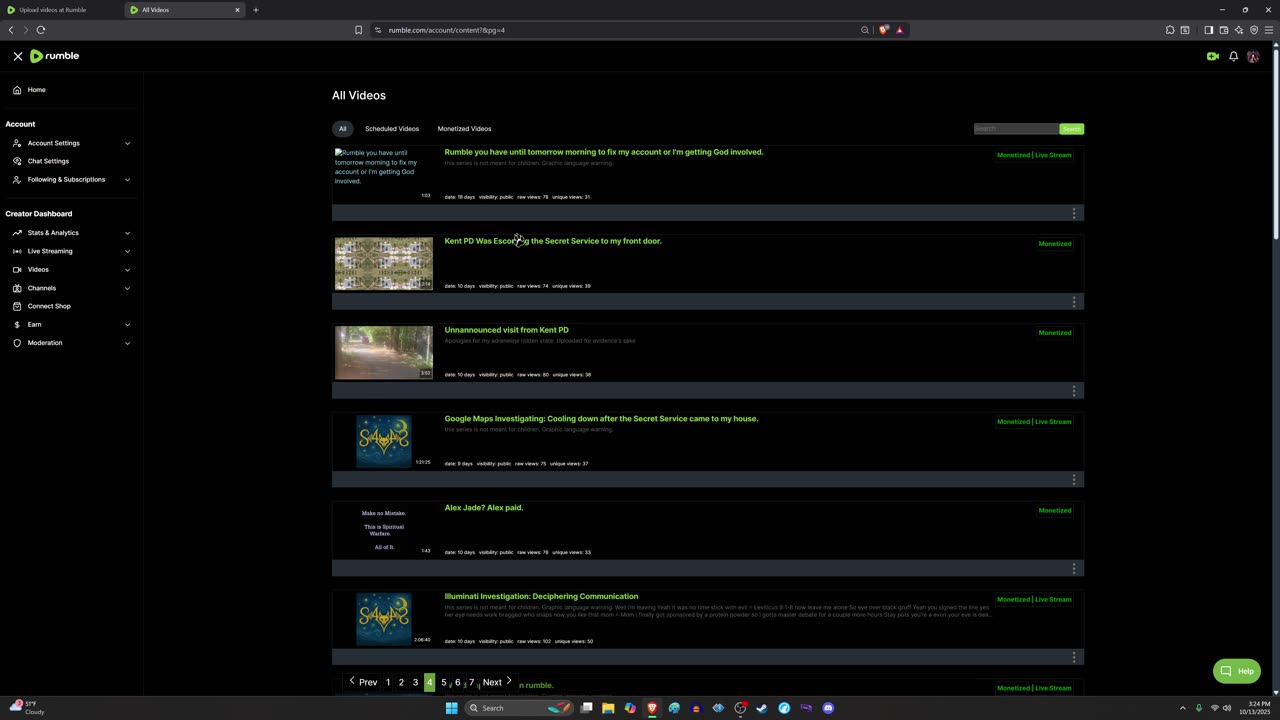The height and width of the screenshot is (720, 1280).
Task: Open the Help chat button
Action: click(1237, 671)
